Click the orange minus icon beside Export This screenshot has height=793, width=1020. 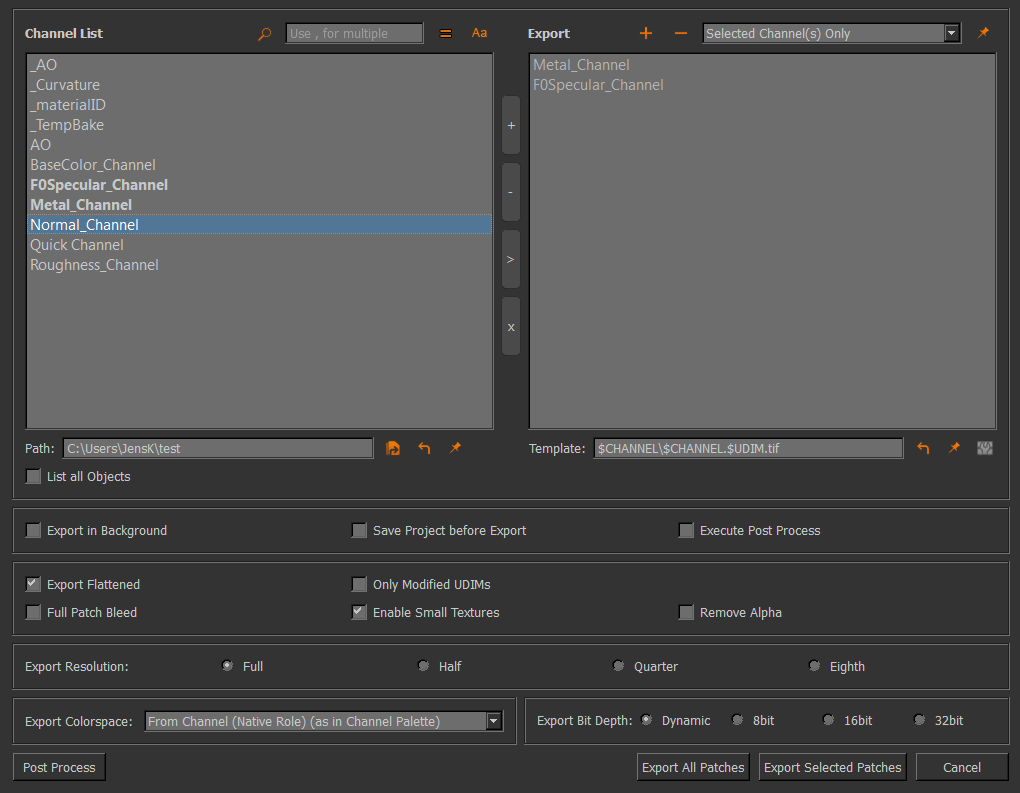coord(681,33)
